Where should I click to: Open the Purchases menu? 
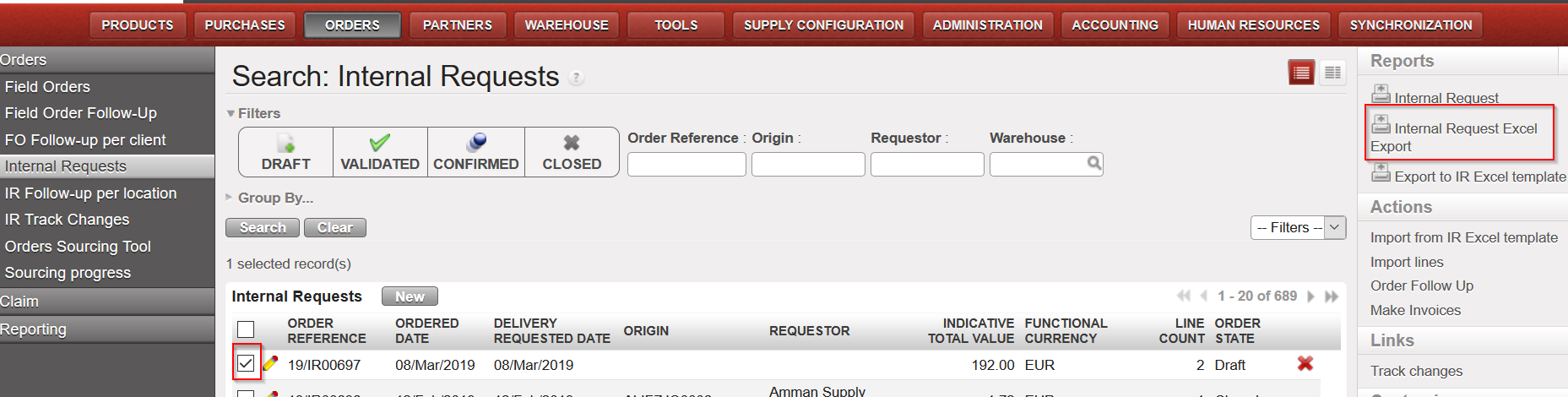pos(245,25)
